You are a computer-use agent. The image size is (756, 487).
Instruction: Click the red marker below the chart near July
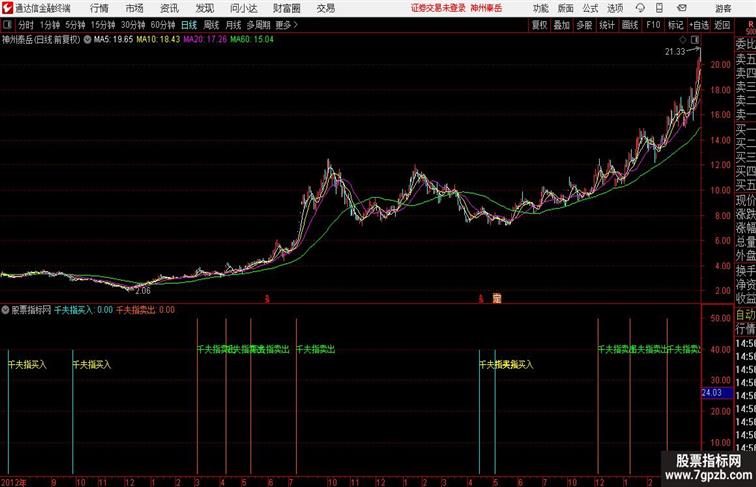point(267,299)
